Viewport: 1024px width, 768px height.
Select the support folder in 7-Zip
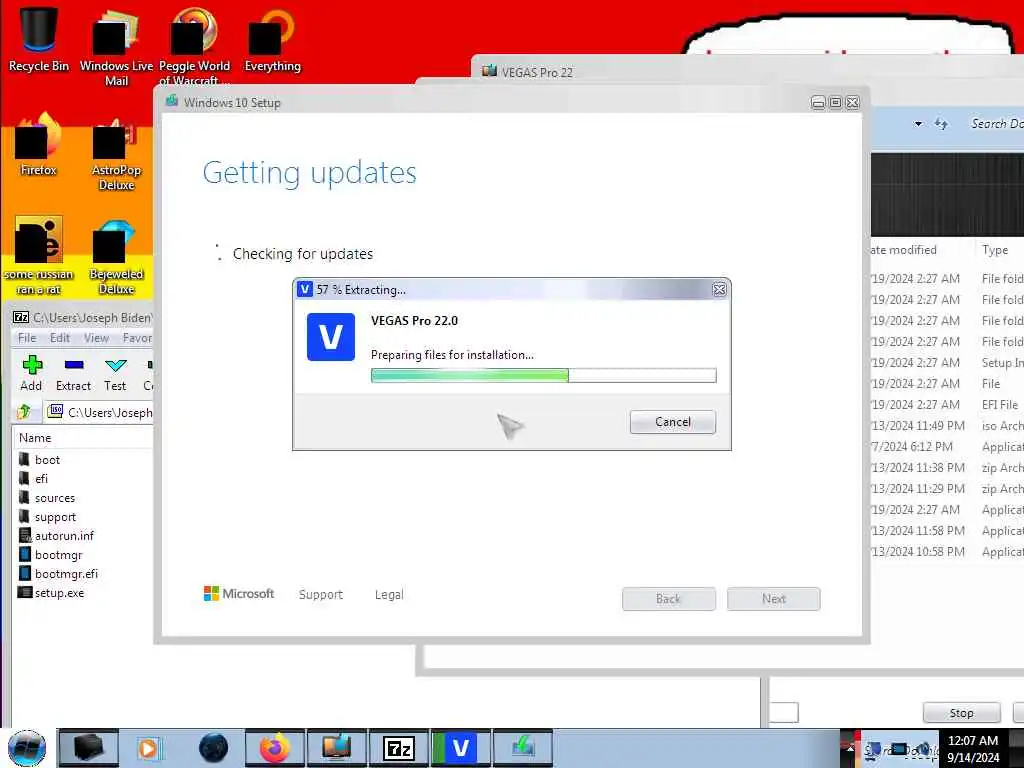55,517
